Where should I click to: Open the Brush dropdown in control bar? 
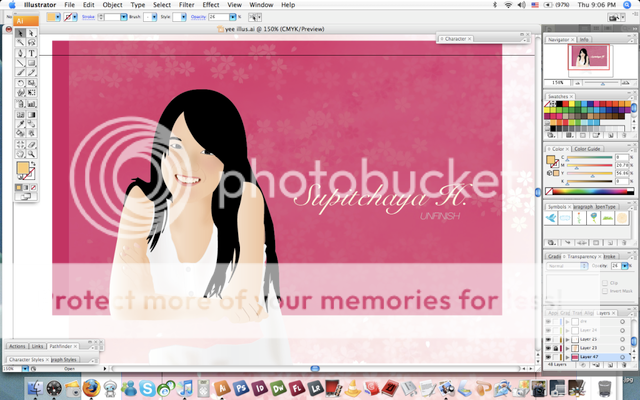coord(154,17)
